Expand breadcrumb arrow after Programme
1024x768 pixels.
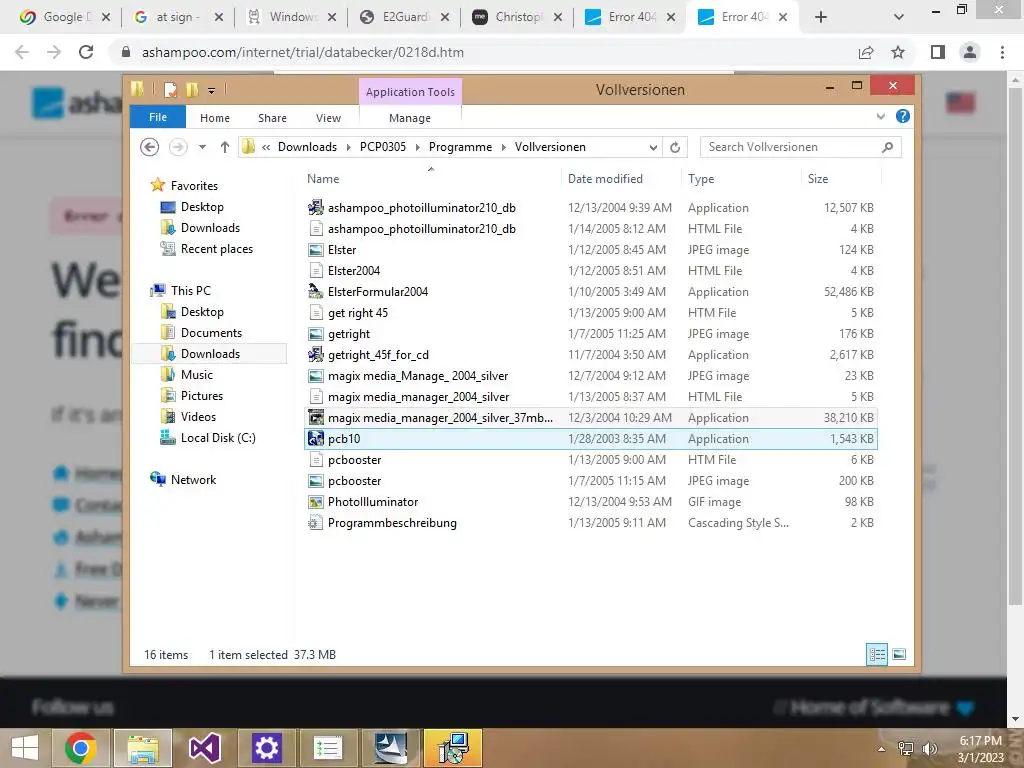(504, 147)
